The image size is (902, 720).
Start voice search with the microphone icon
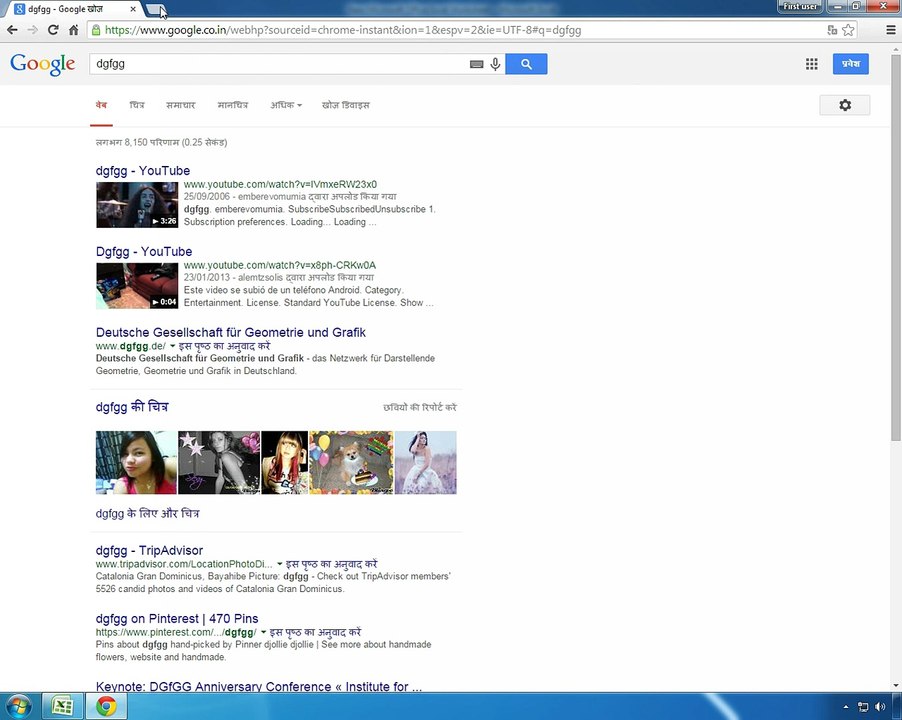[x=495, y=64]
